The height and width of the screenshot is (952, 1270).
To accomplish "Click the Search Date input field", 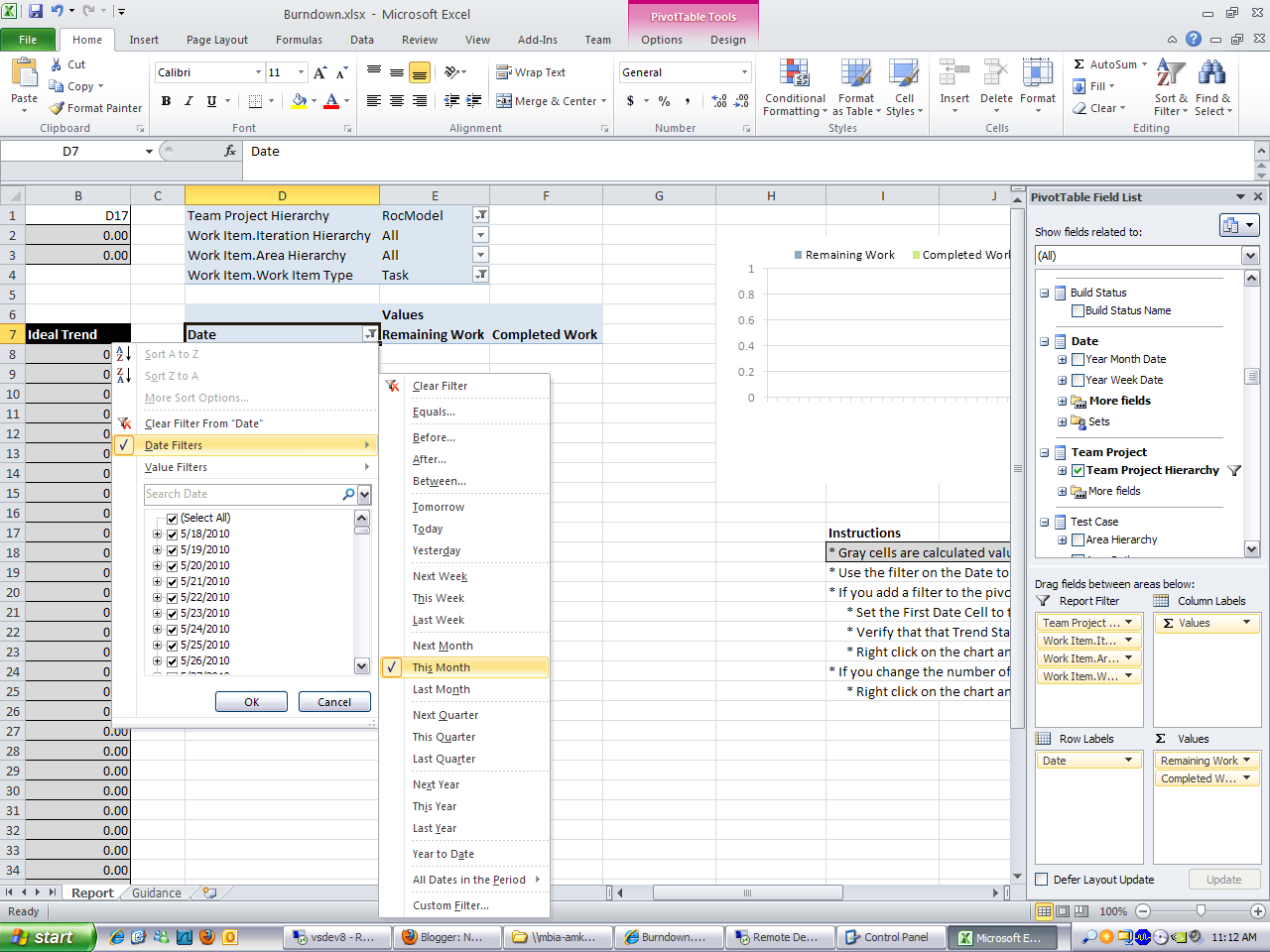I will tap(248, 493).
